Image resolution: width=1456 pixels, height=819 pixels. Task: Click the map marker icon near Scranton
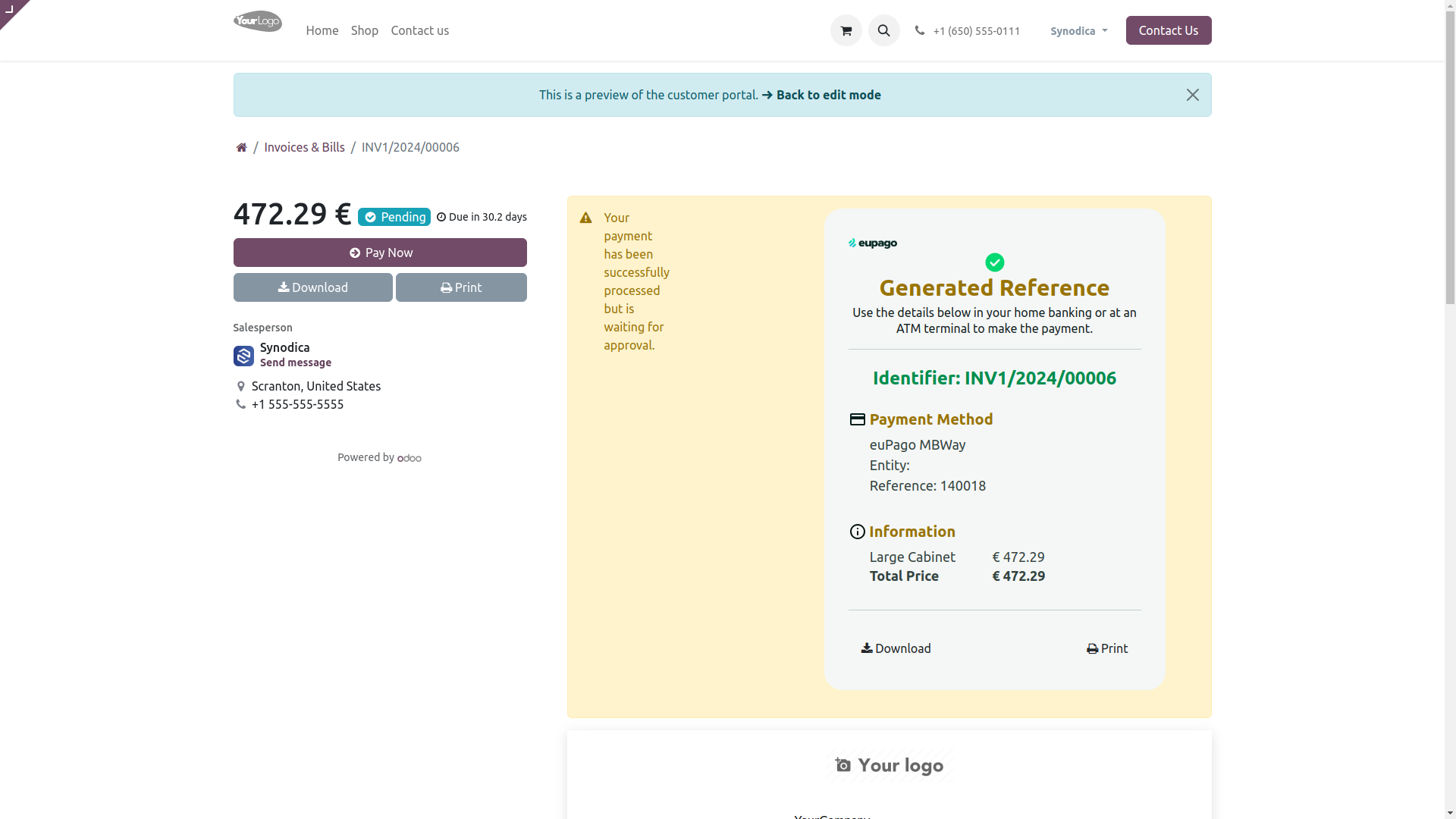[240, 386]
